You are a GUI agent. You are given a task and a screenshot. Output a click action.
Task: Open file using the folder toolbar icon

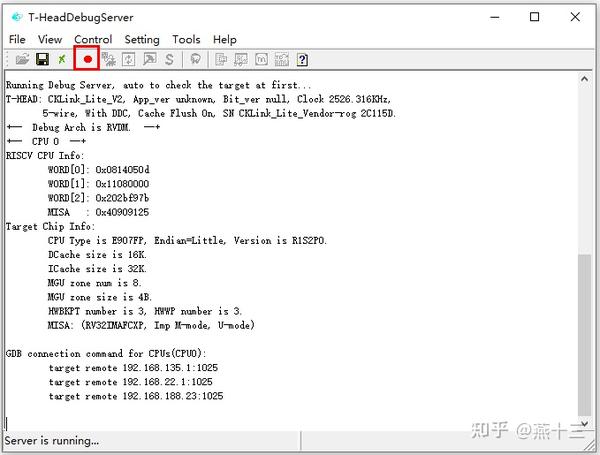click(22, 59)
